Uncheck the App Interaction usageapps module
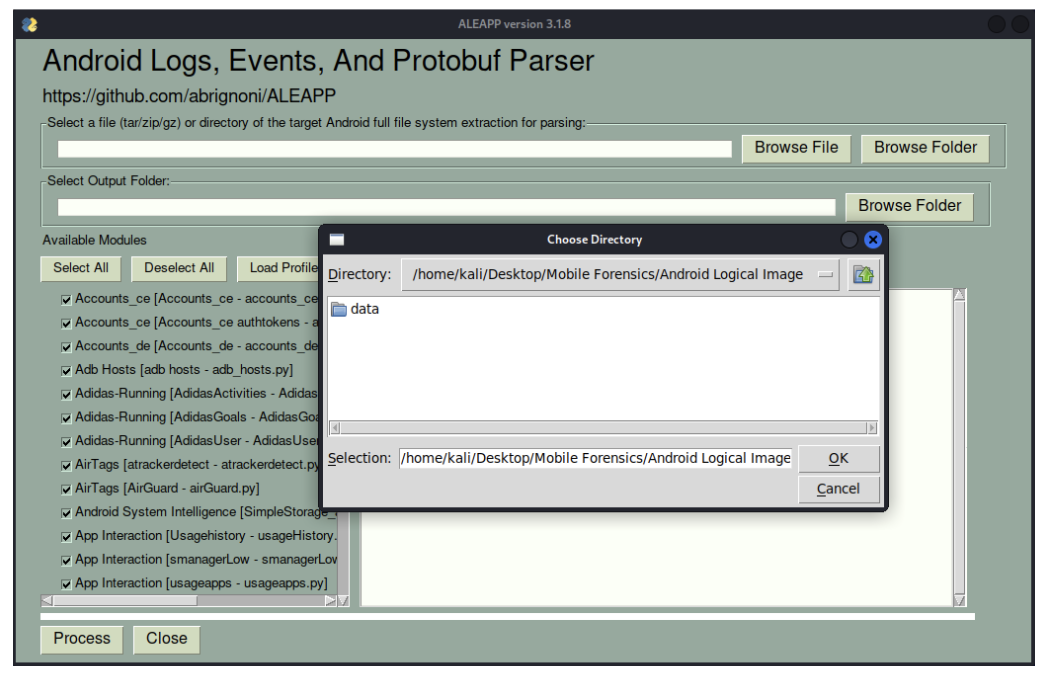This screenshot has height=674, width=1042. [64, 584]
